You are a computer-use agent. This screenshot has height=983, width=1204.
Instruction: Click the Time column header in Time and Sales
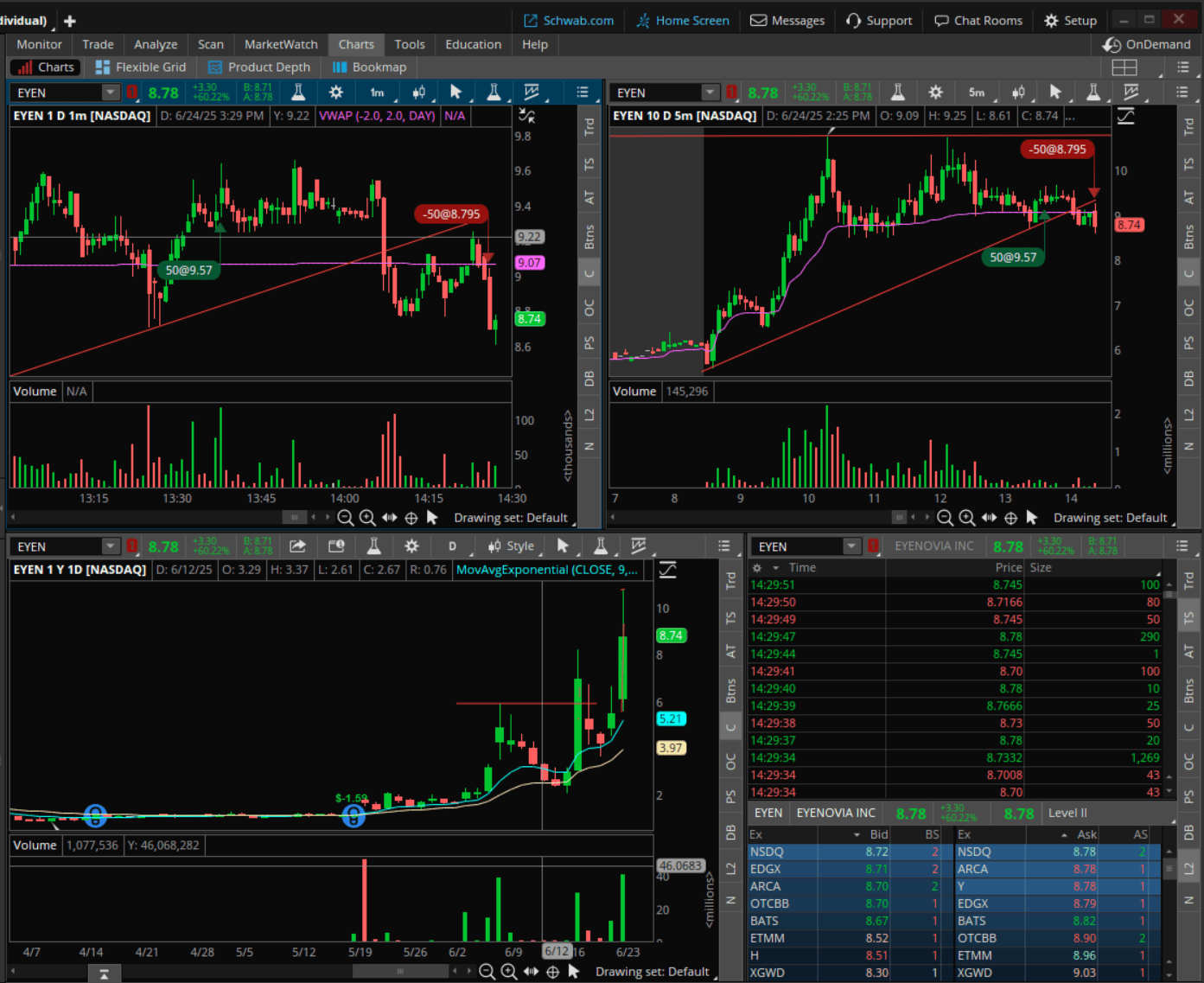click(802, 568)
